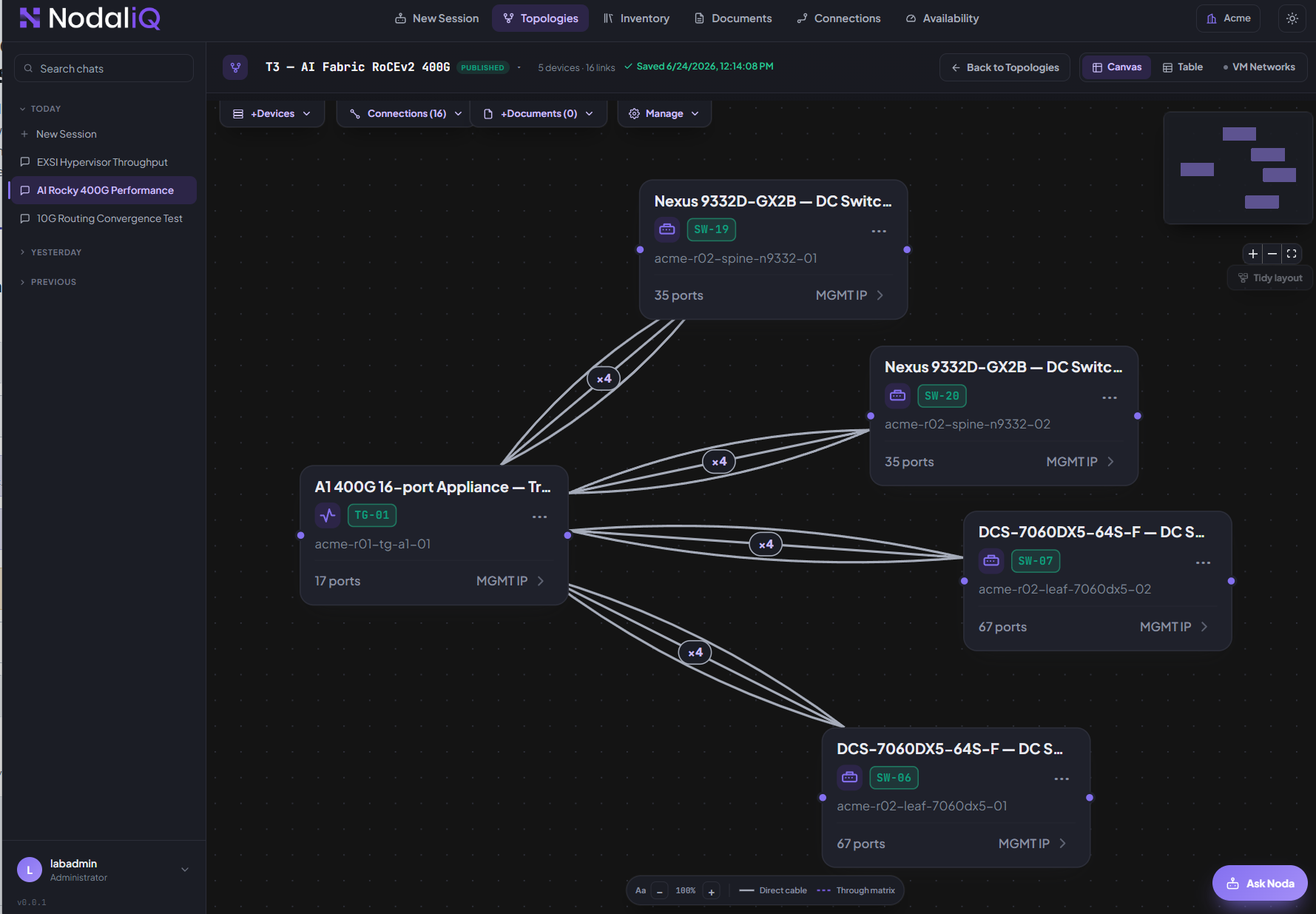
Task: Click the NodaliQ logo
Action: pyautogui.click(x=90, y=18)
